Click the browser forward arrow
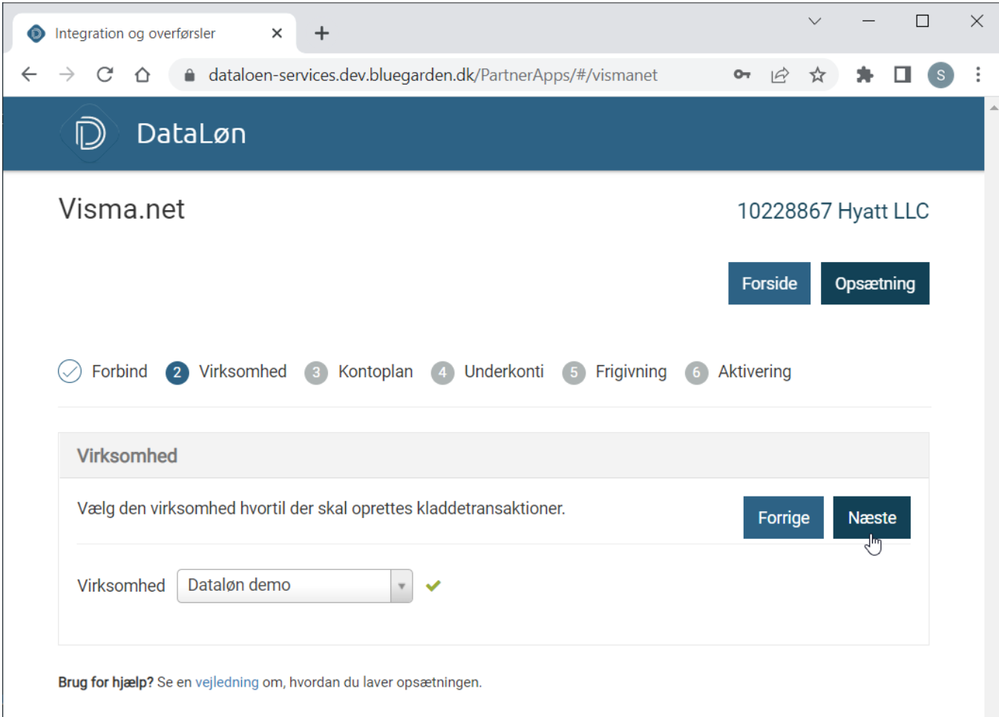Screen dimensions: 999x717 (x=67, y=75)
